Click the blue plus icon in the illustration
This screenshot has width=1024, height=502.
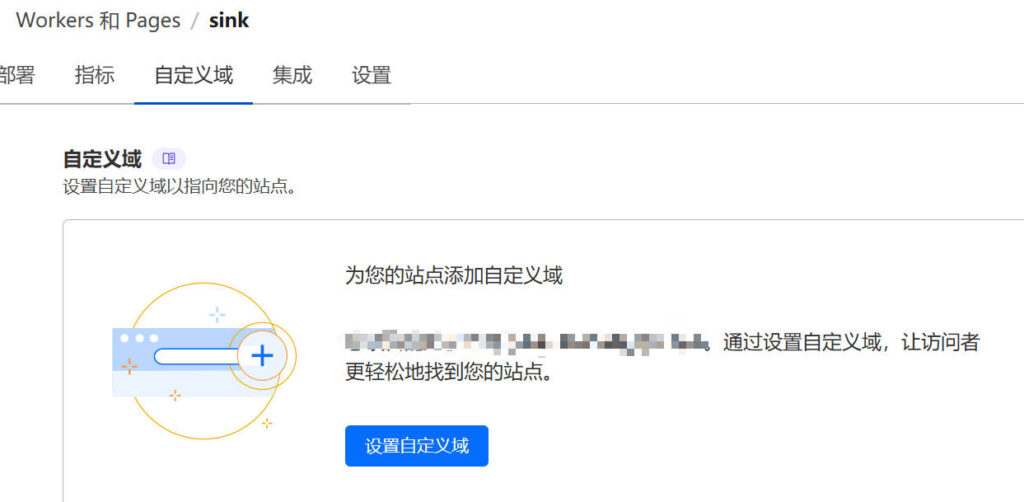262,356
